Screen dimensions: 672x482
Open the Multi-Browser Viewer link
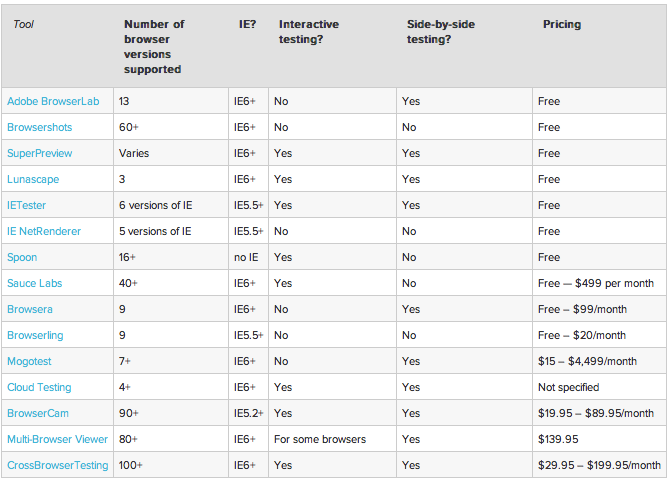point(56,439)
